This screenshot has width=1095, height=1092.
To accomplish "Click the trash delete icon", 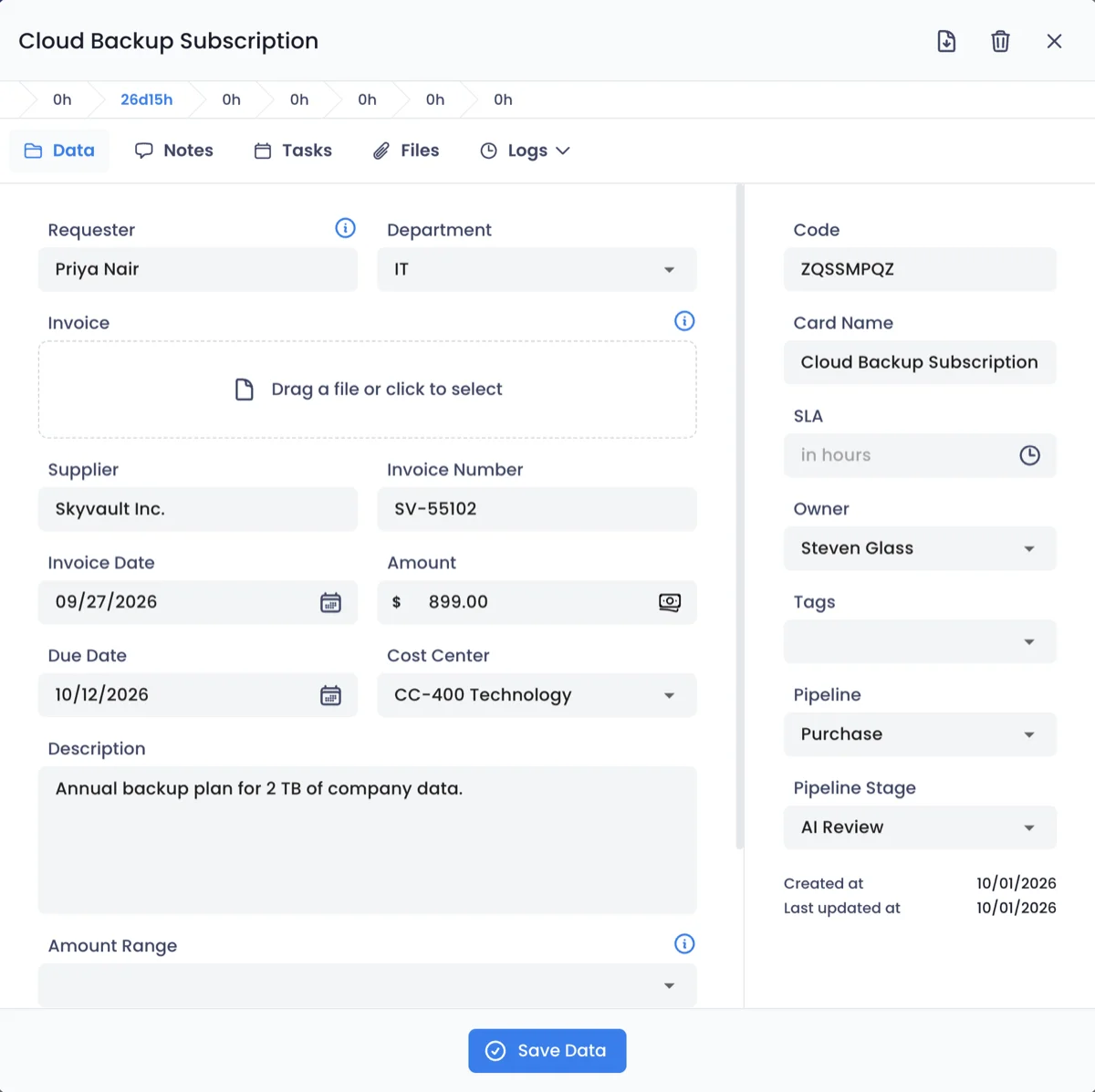I will click(x=1000, y=41).
